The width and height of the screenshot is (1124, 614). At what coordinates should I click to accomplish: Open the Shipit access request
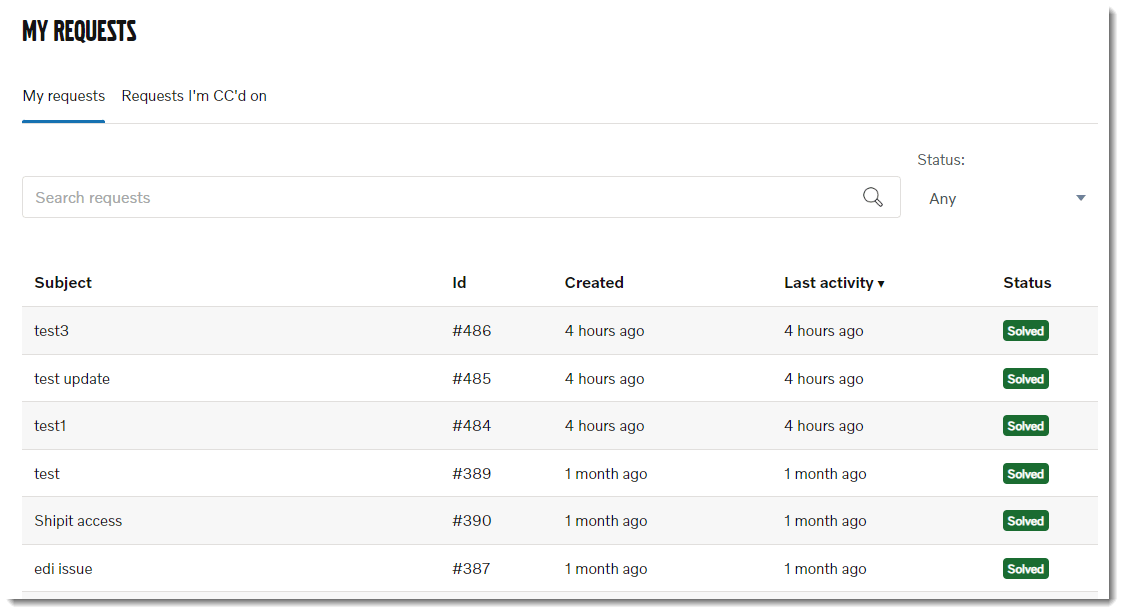point(78,521)
